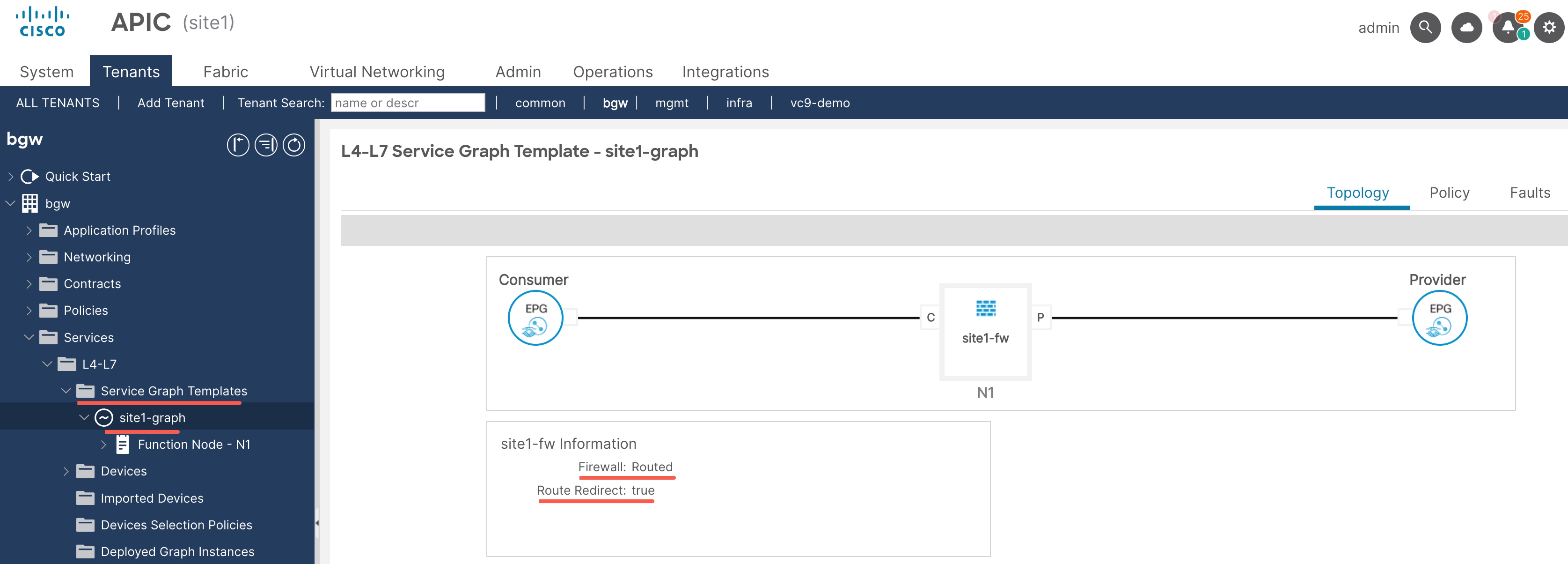The height and width of the screenshot is (564, 1568).
Task: Click the Imported Devices folder icon
Action: tap(85, 498)
